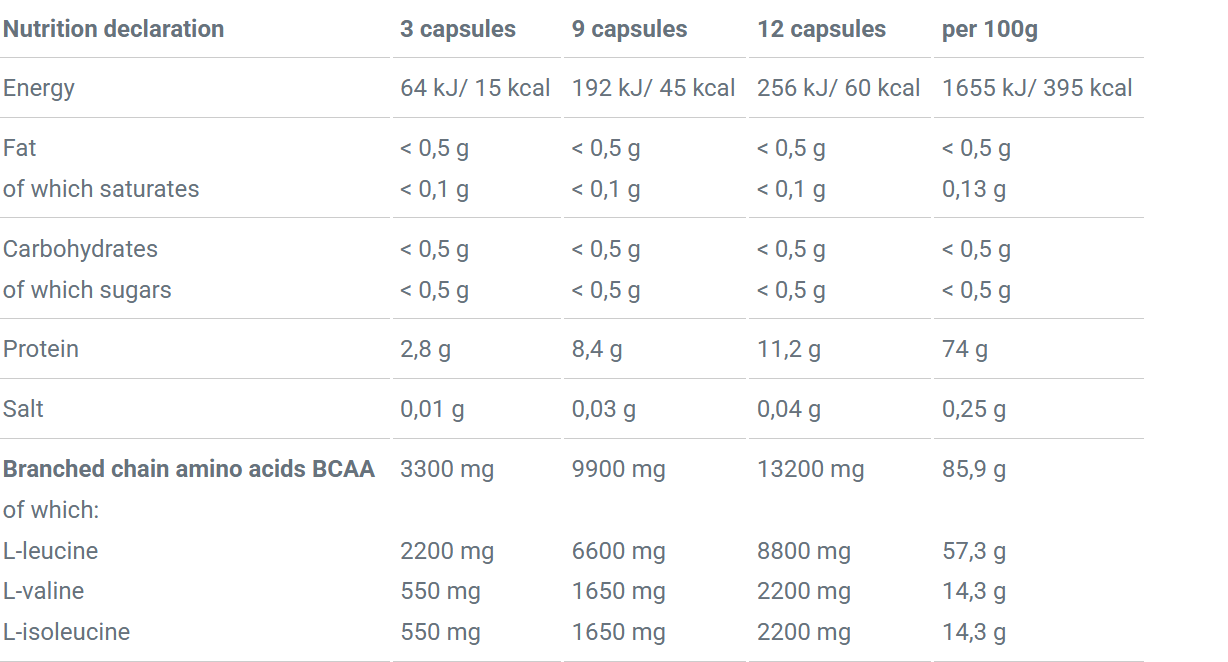Click the 'of which sugars' label
This screenshot has height=662, width=1228.
click(87, 290)
